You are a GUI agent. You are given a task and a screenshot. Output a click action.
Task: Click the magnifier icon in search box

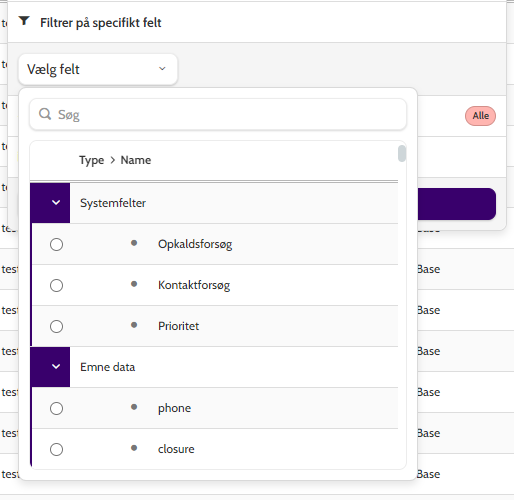click(45, 114)
